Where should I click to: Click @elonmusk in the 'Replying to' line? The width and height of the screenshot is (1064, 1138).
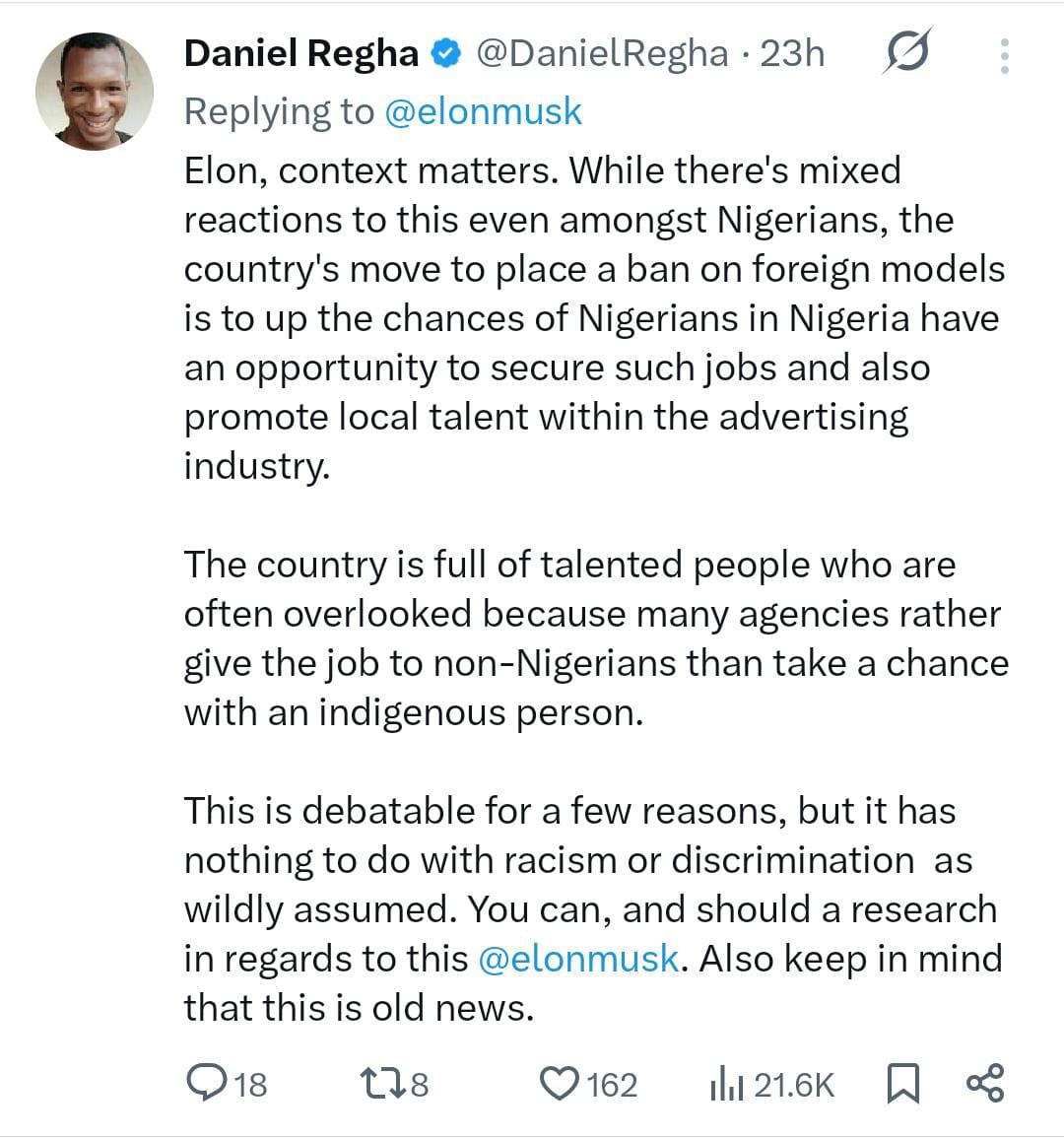(x=482, y=111)
